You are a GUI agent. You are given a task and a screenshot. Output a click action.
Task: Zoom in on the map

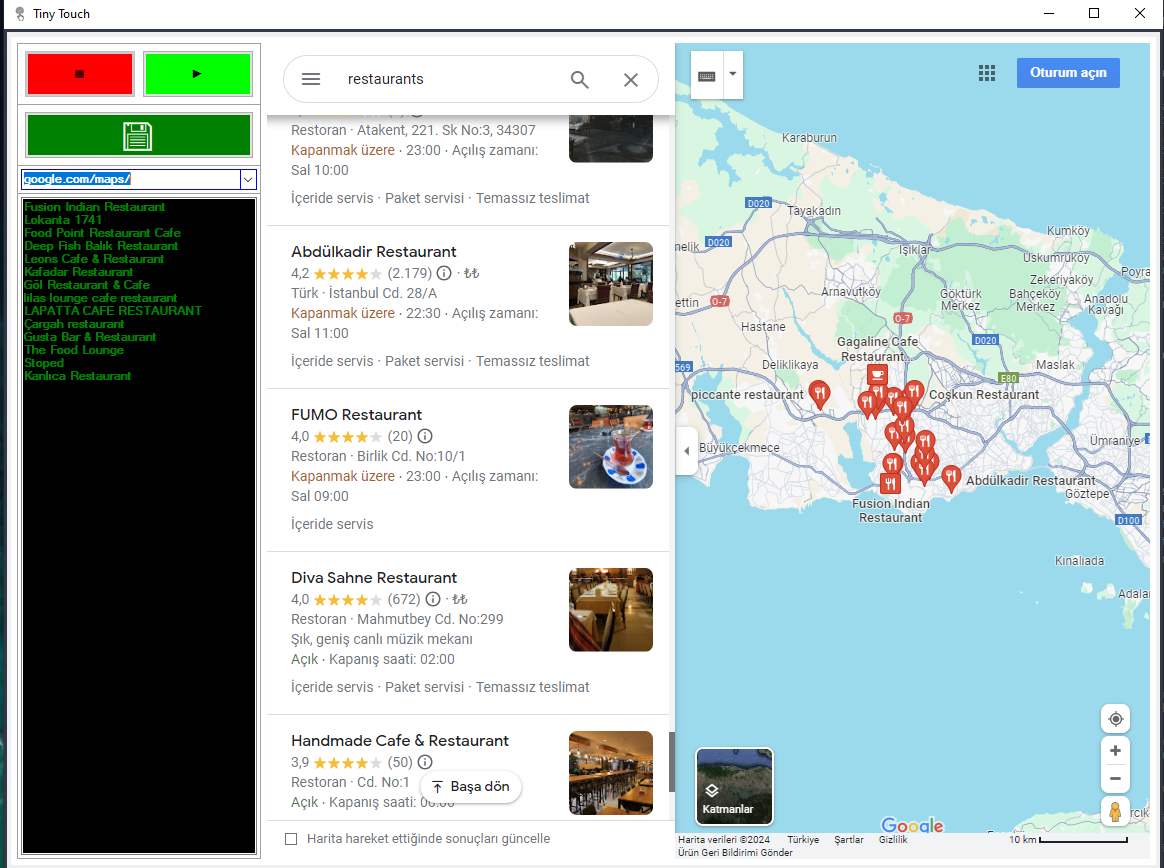point(1115,751)
